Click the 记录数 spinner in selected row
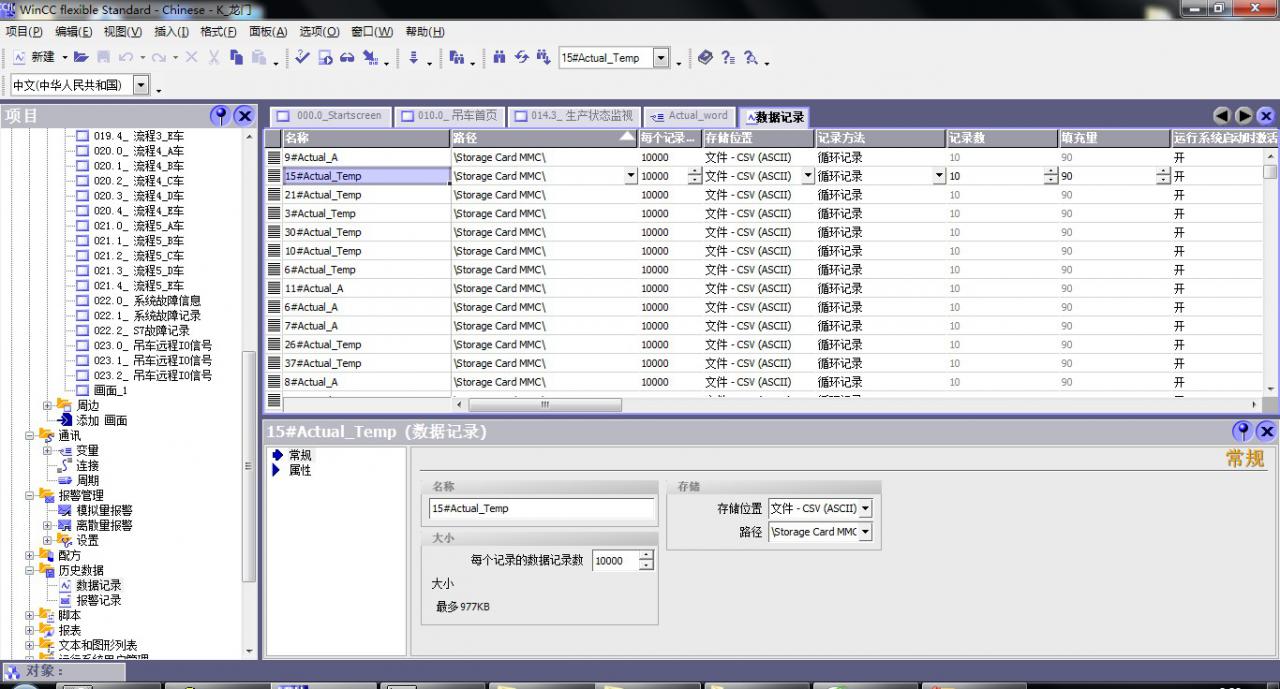Viewport: 1280px width, 689px height. pos(1050,176)
